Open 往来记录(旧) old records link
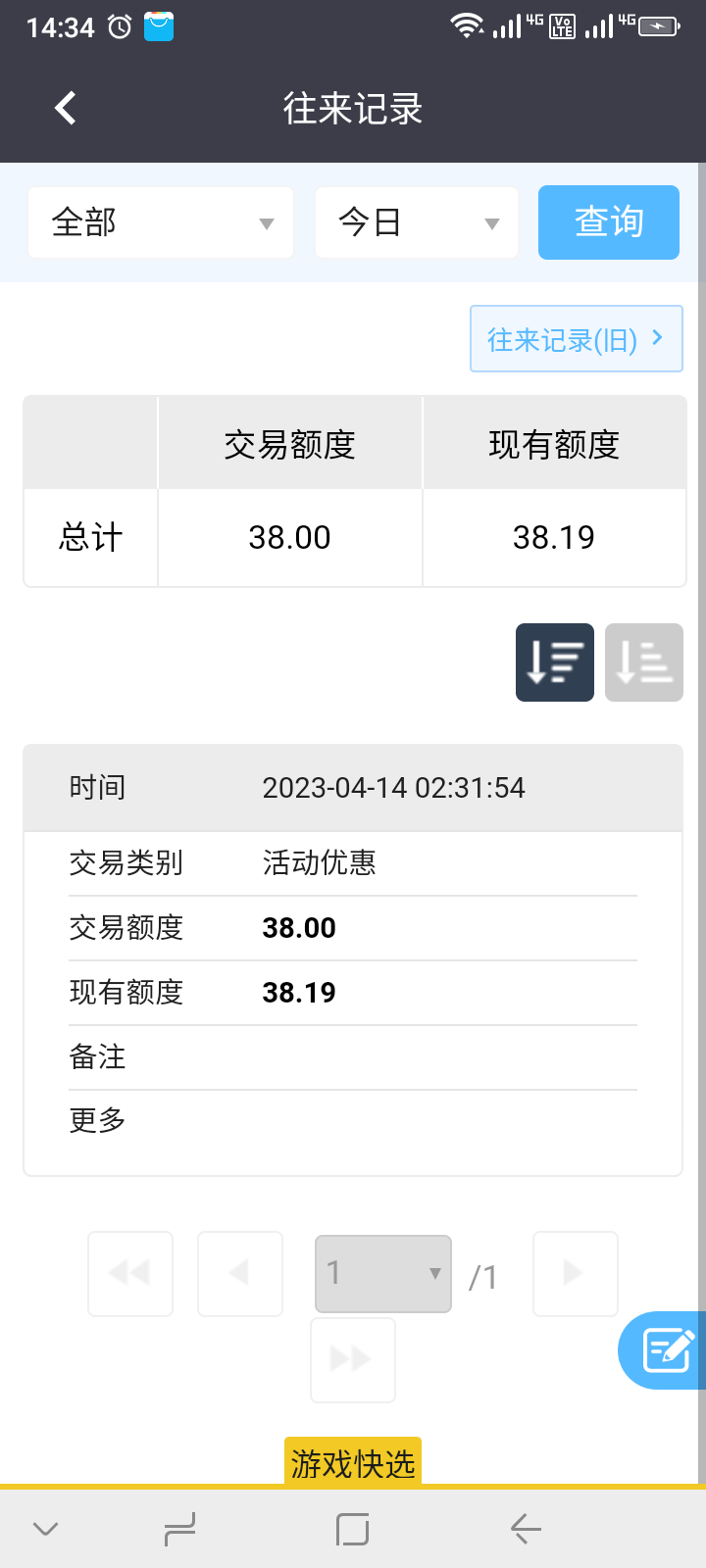Screen dimensions: 706x1568 [576, 339]
